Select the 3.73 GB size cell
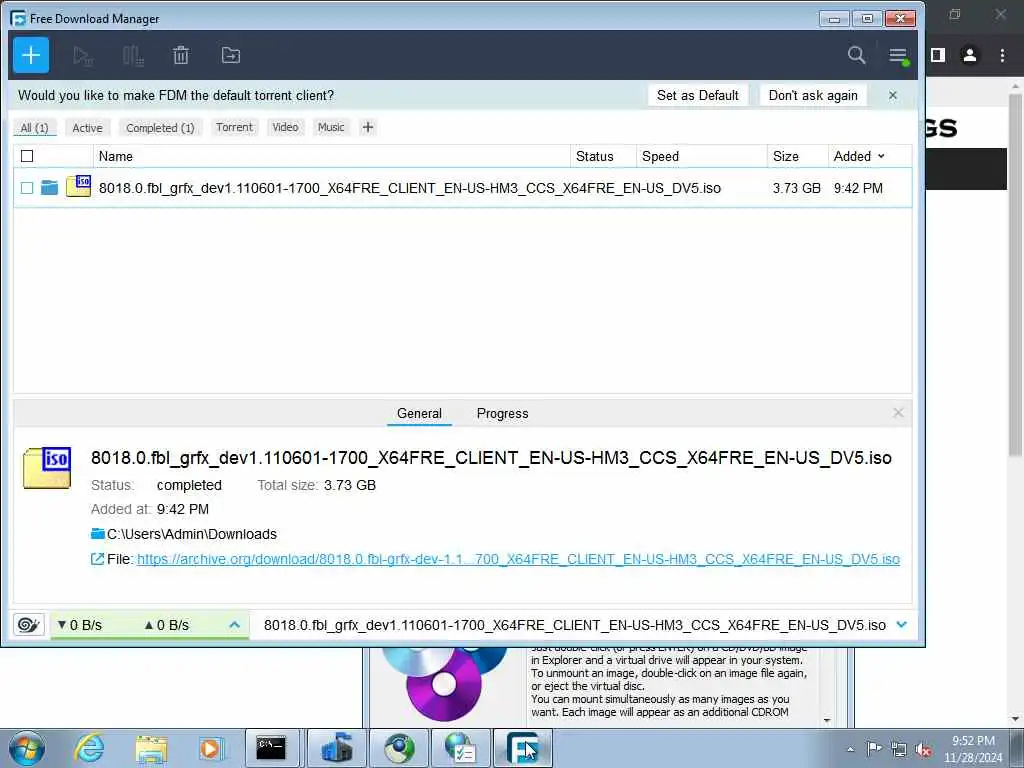1024x768 pixels. coord(796,188)
